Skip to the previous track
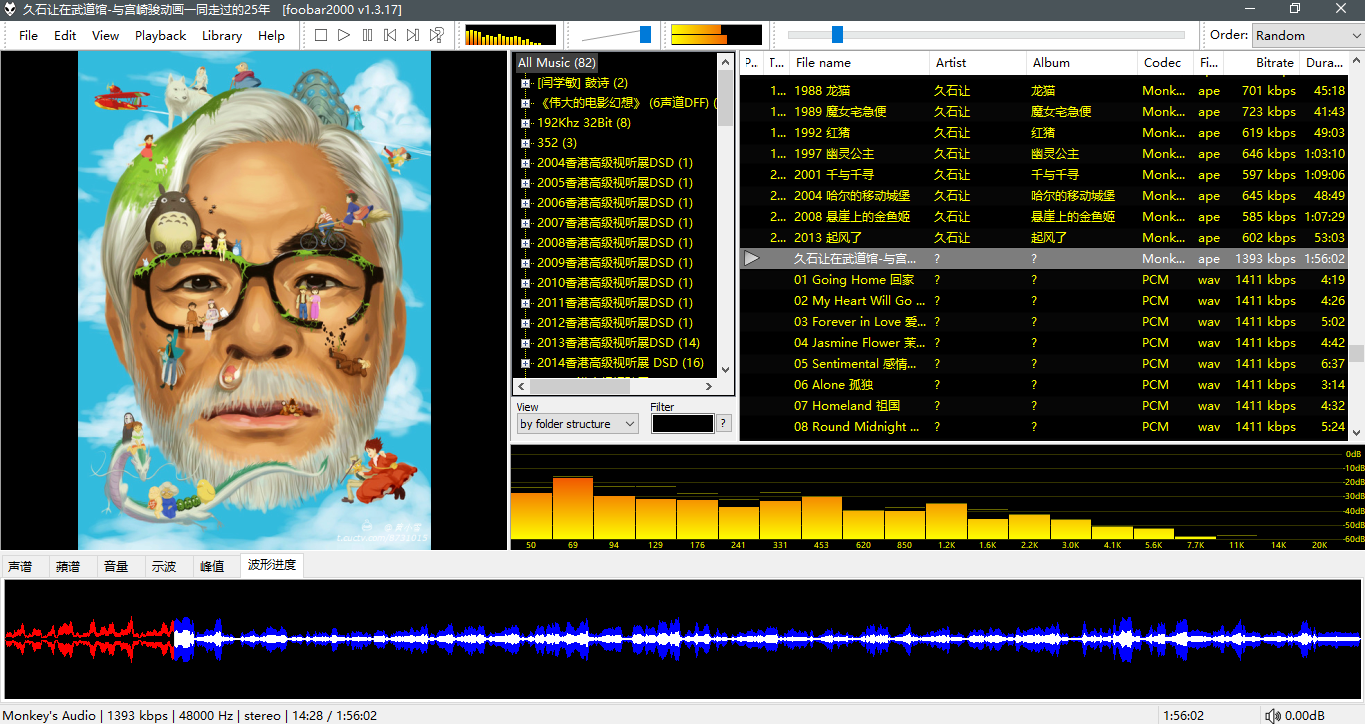Viewport: 1365px width, 724px height. (390, 35)
